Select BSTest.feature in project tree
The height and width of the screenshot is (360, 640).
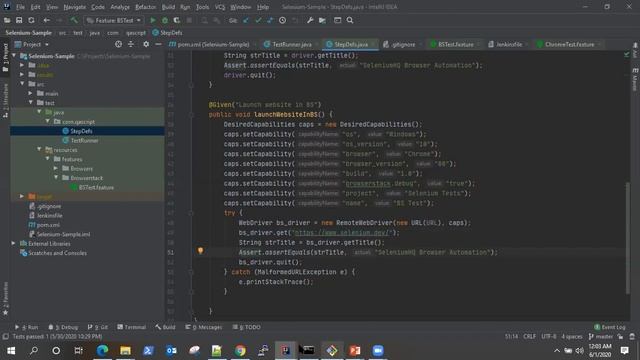point(96,187)
